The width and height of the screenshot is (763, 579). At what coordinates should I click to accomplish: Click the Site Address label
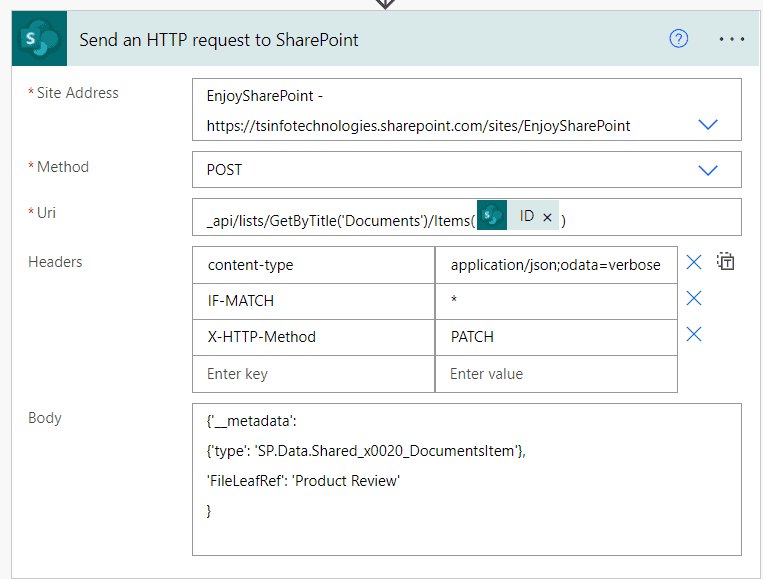click(x=77, y=92)
